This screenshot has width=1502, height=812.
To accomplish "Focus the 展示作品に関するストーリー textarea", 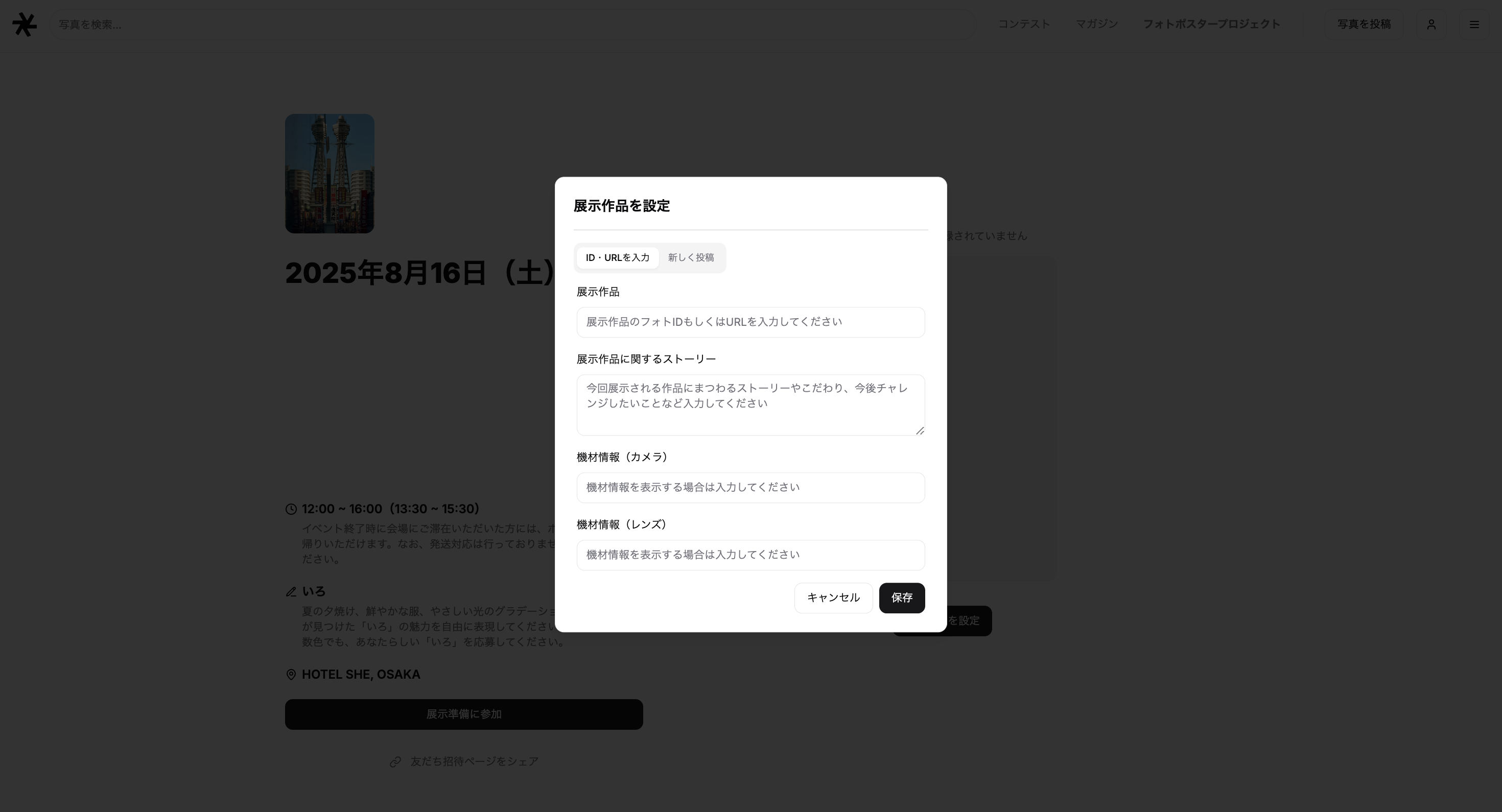I will point(750,405).
